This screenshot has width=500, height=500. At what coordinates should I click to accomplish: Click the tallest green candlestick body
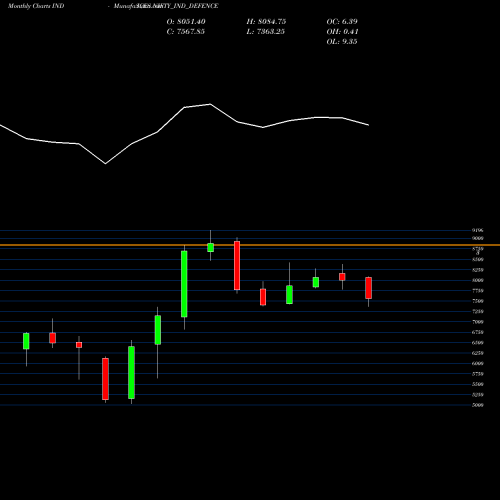184,284
